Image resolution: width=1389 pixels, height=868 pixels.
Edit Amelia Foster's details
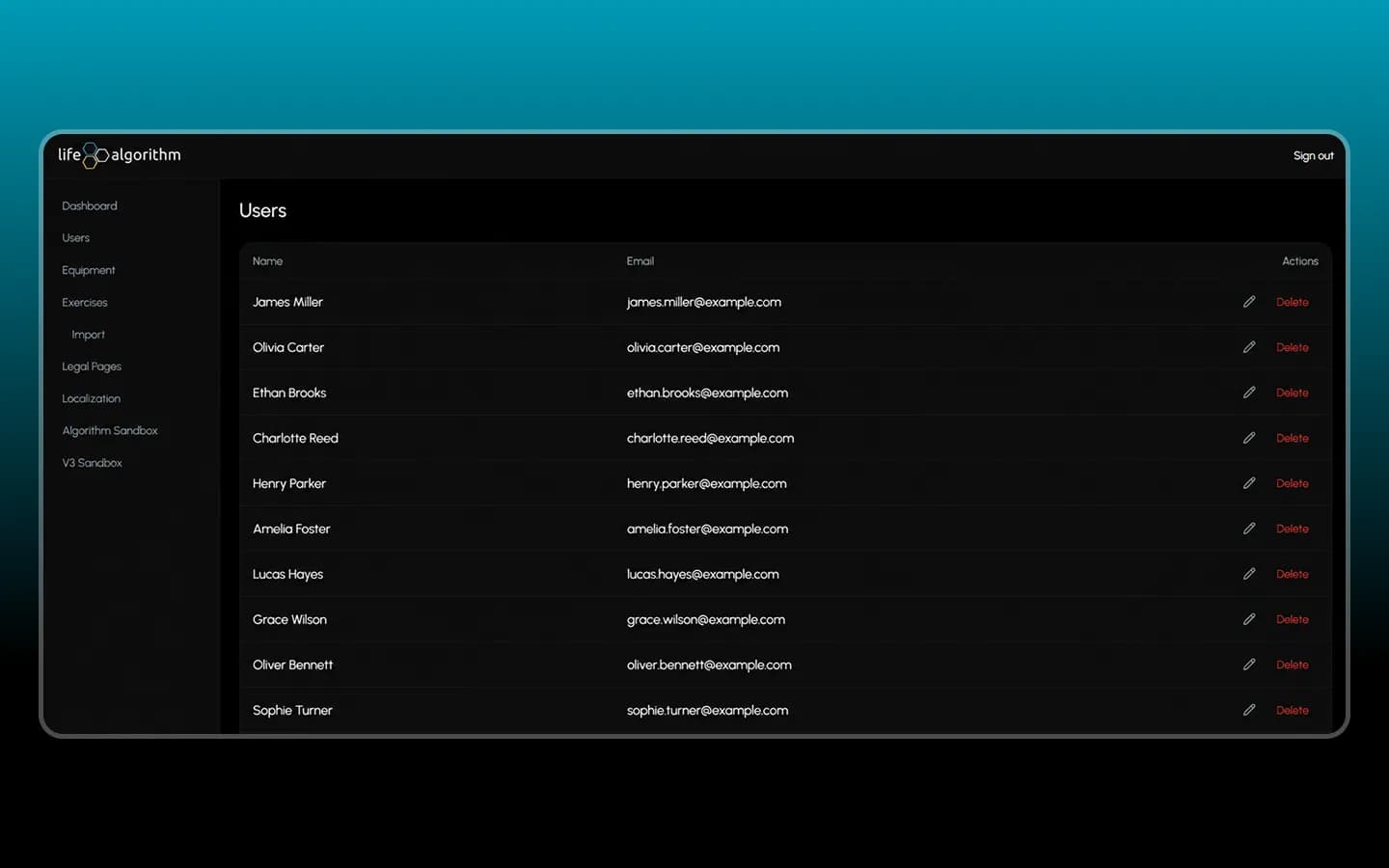coord(1249,529)
